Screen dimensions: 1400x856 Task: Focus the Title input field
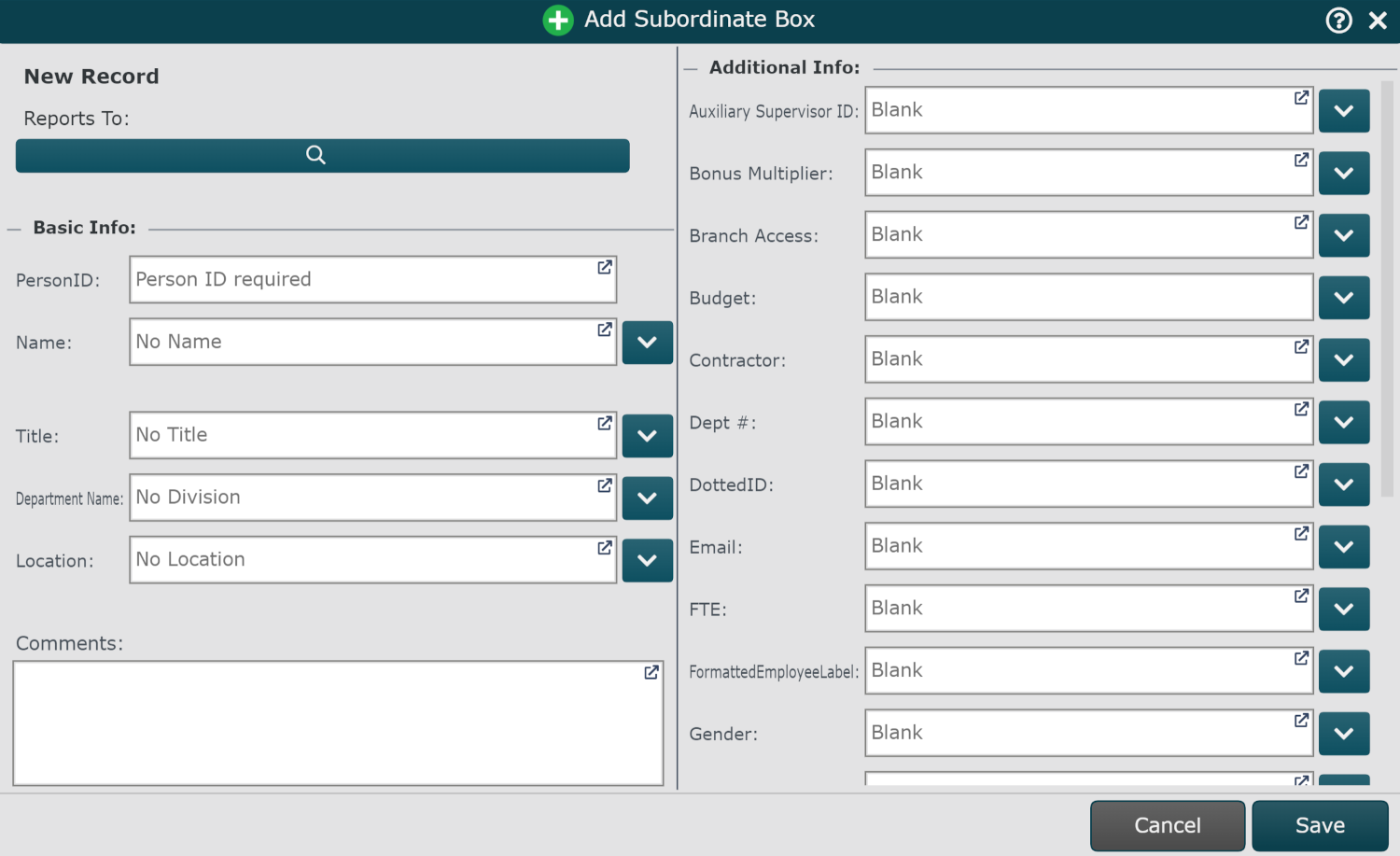(x=372, y=435)
